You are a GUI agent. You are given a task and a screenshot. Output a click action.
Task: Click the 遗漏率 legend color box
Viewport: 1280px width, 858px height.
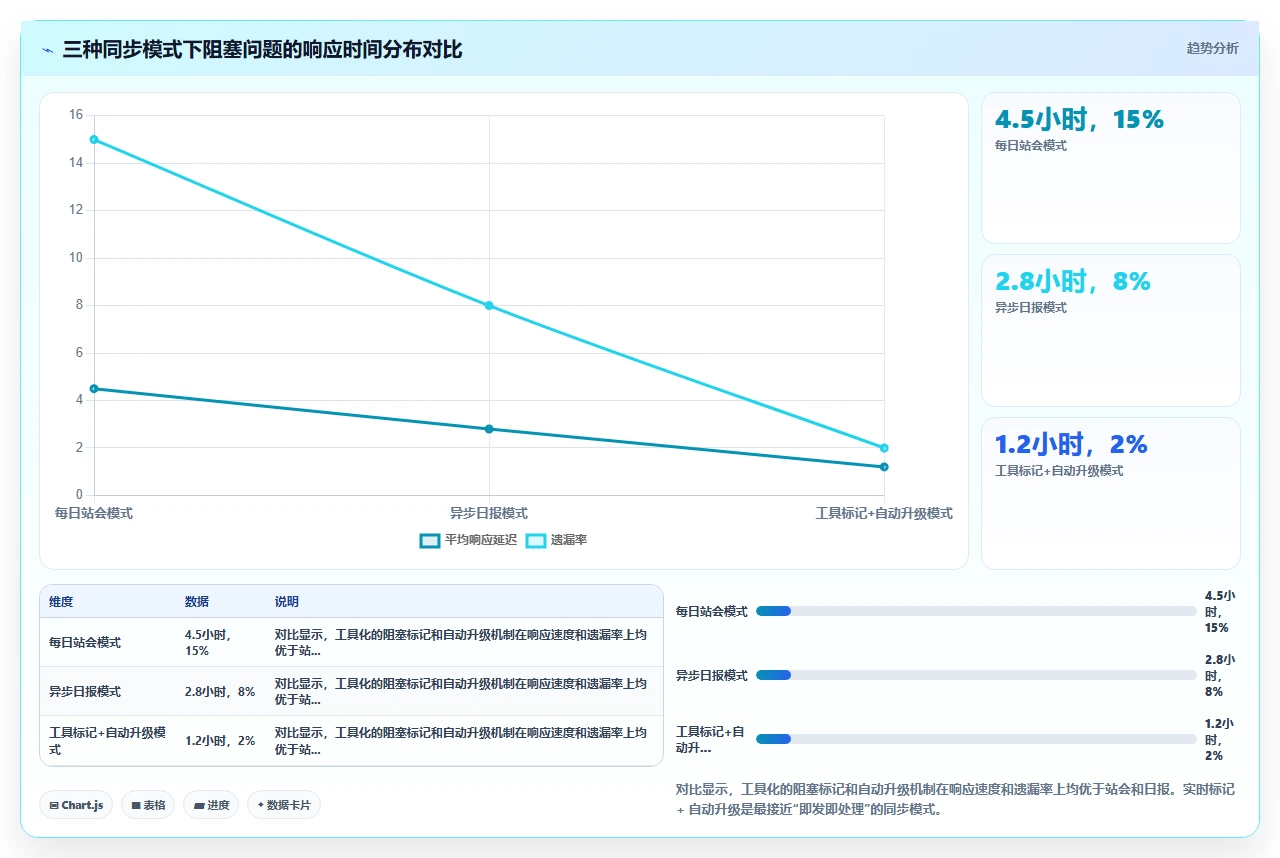click(x=536, y=540)
